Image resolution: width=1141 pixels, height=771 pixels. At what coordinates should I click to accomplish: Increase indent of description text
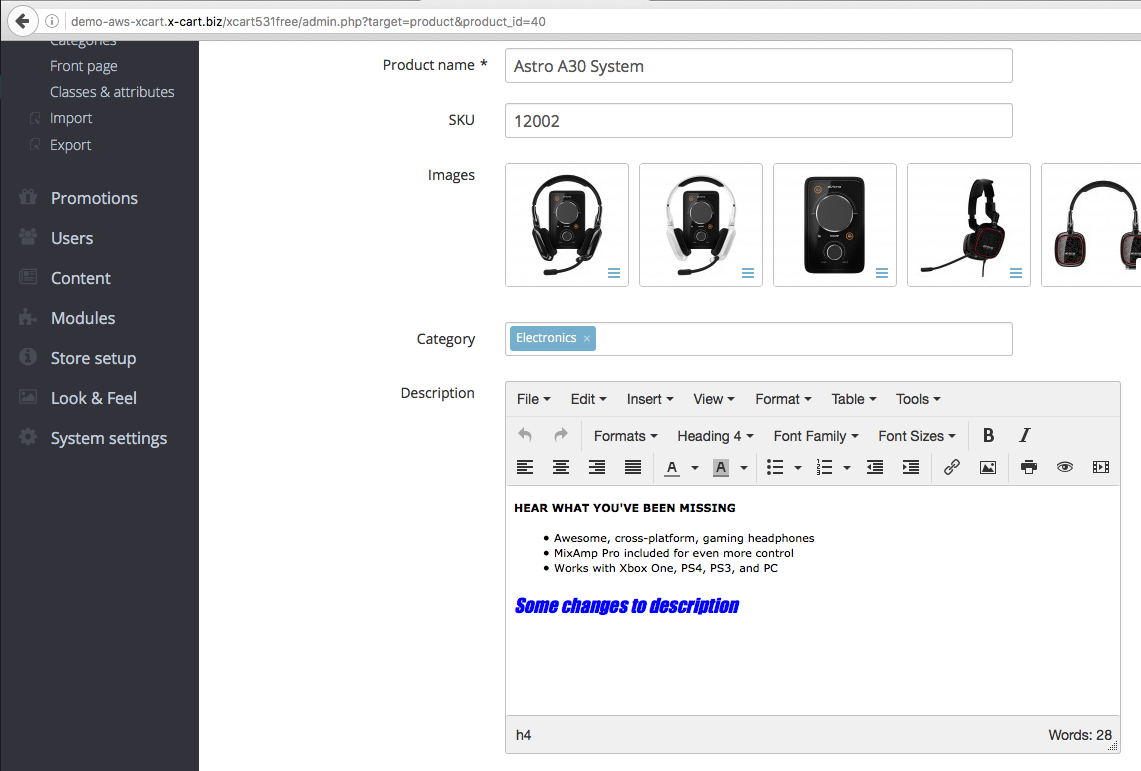[910, 468]
